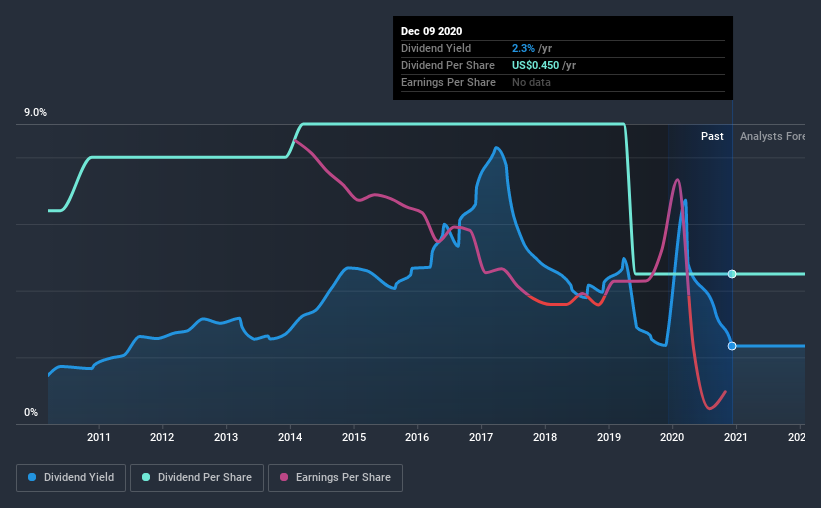Image resolution: width=821 pixels, height=508 pixels.
Task: Click the teal Dividend Per Share legend dot
Action: [x=146, y=477]
